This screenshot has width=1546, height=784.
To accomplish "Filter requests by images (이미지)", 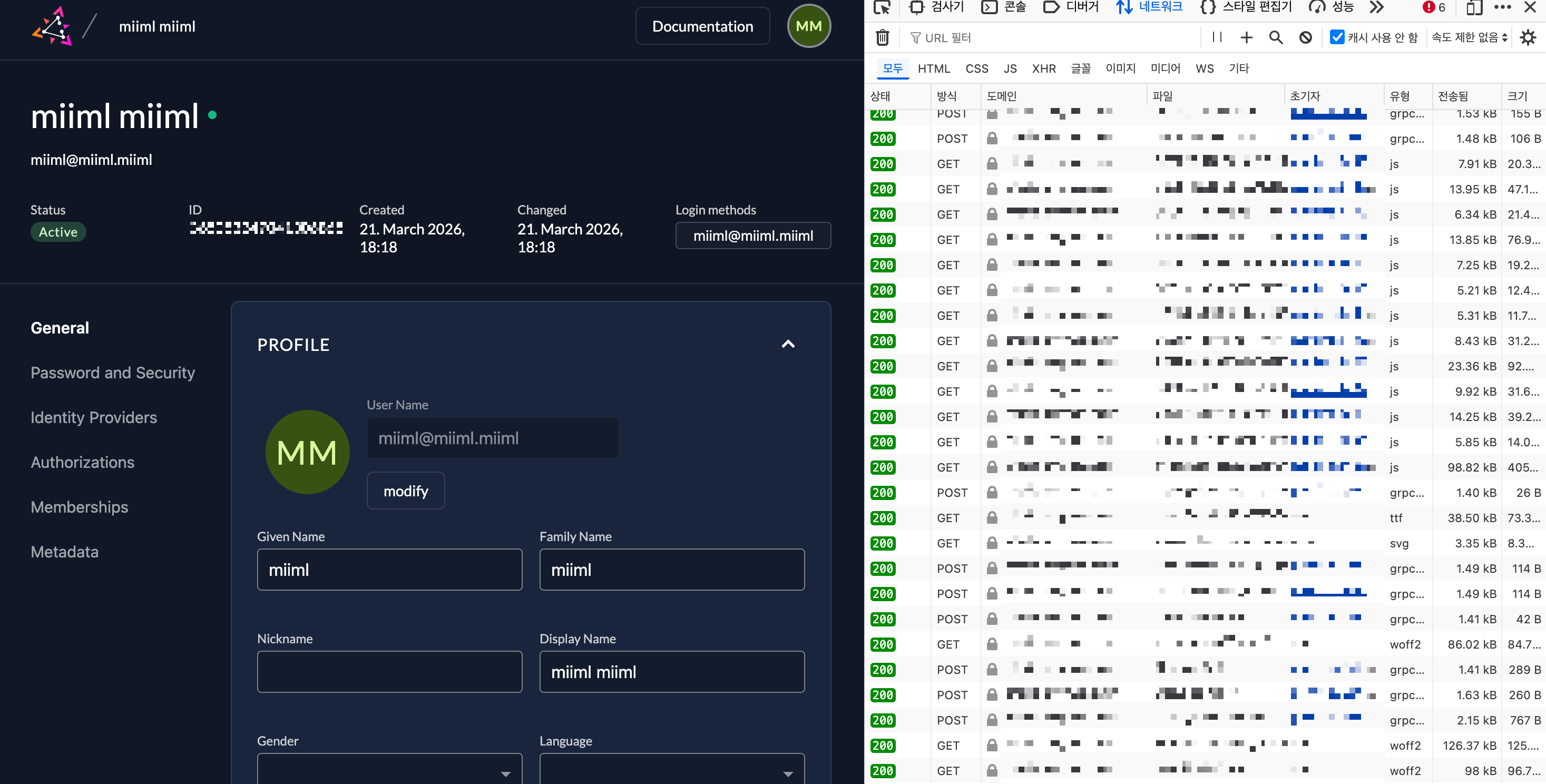I will click(x=1120, y=68).
